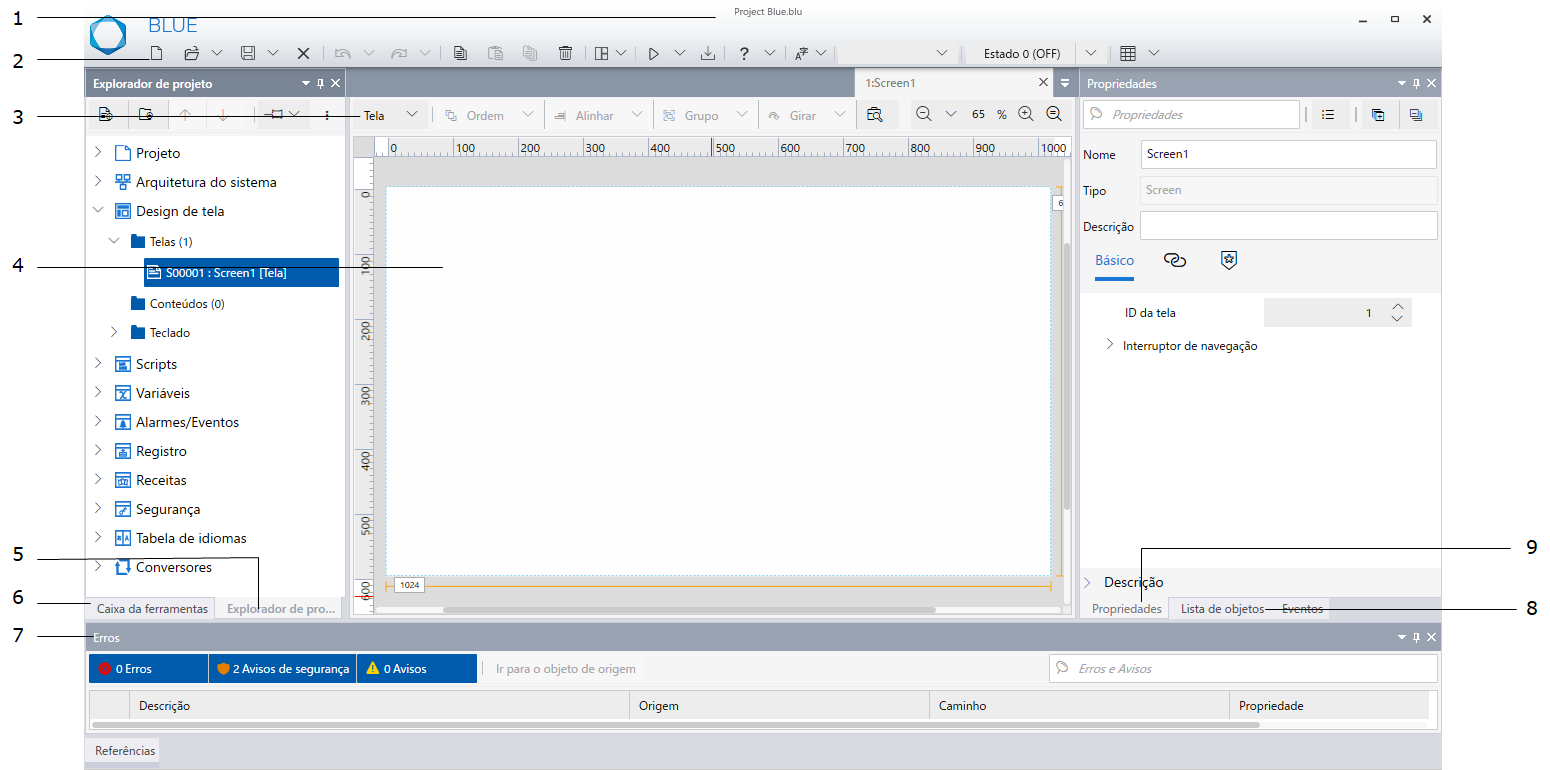Open the security shield tab in Propriedades
The image size is (1550, 770).
[1229, 260]
